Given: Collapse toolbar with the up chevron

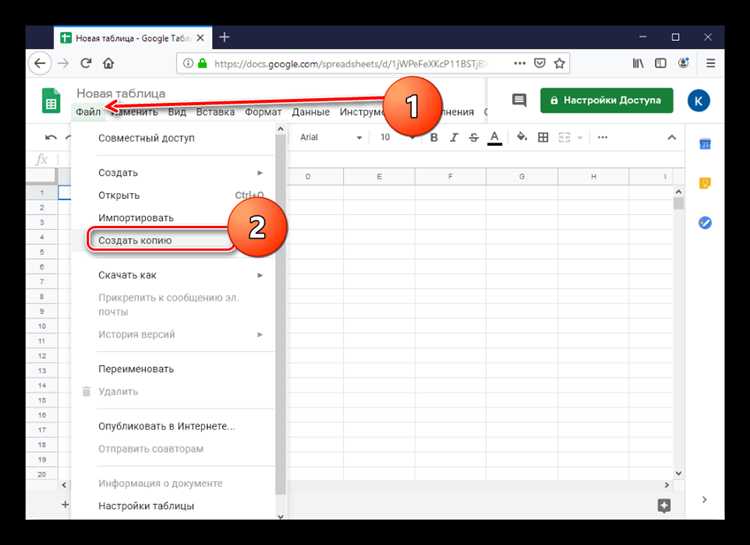Looking at the screenshot, I should tap(672, 138).
